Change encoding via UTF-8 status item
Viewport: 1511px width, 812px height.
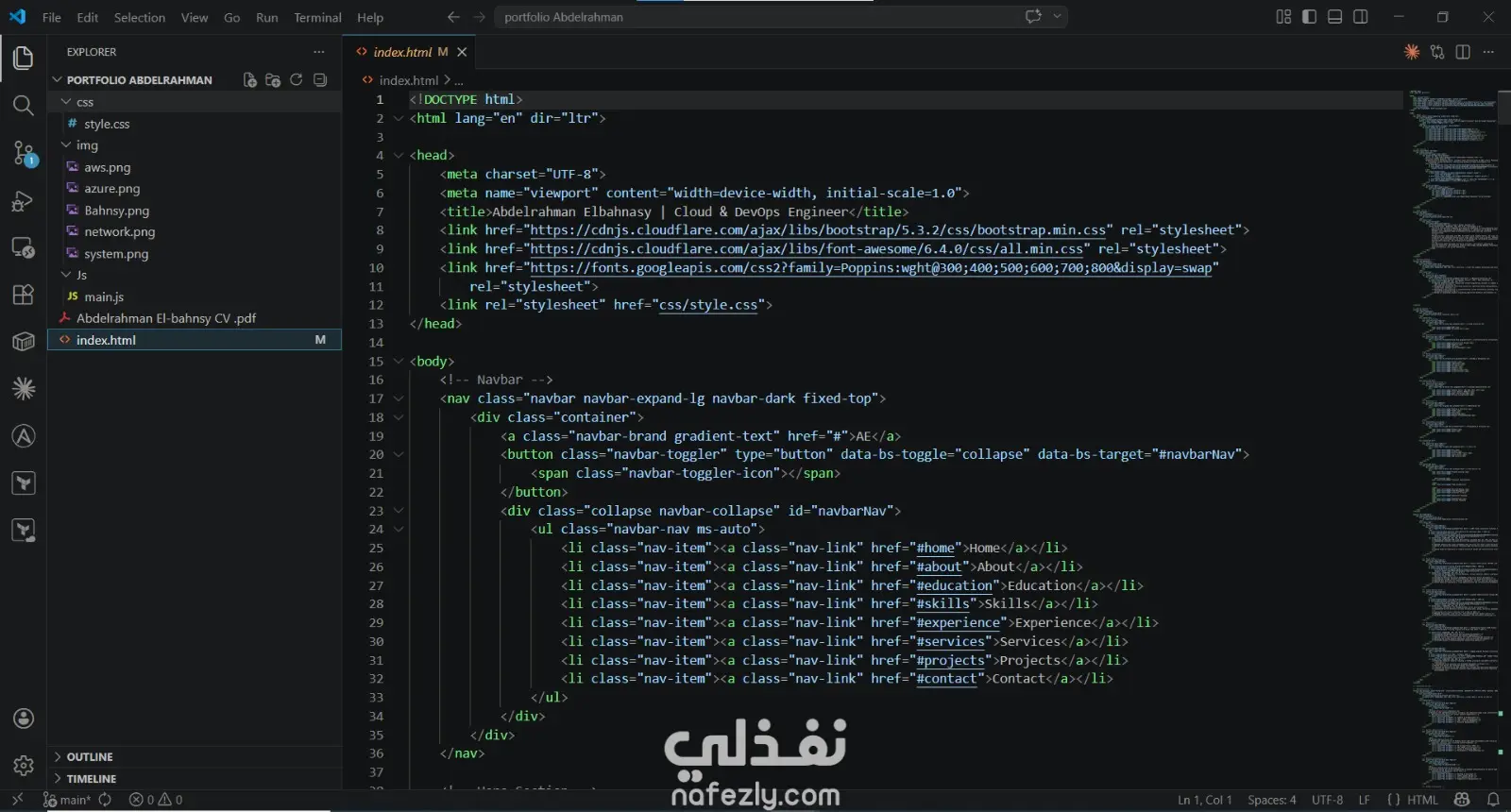pyautogui.click(x=1327, y=800)
